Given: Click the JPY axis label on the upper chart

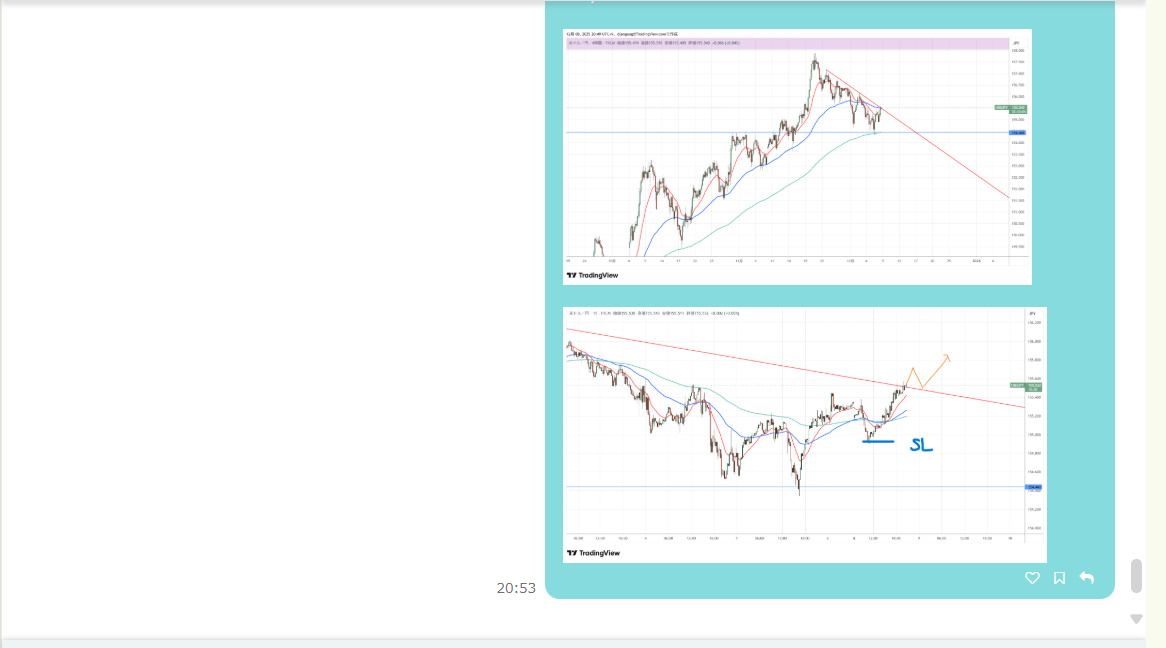Looking at the screenshot, I should pos(1017,43).
